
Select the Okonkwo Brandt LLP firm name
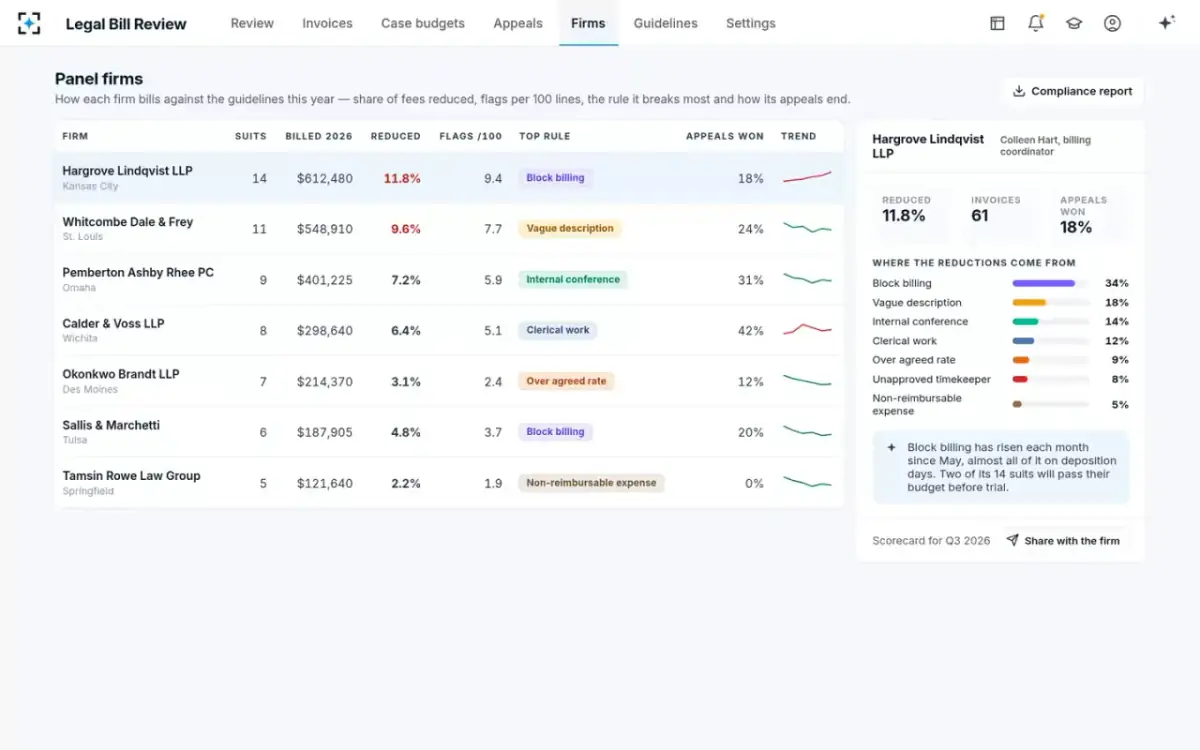[x=121, y=374]
